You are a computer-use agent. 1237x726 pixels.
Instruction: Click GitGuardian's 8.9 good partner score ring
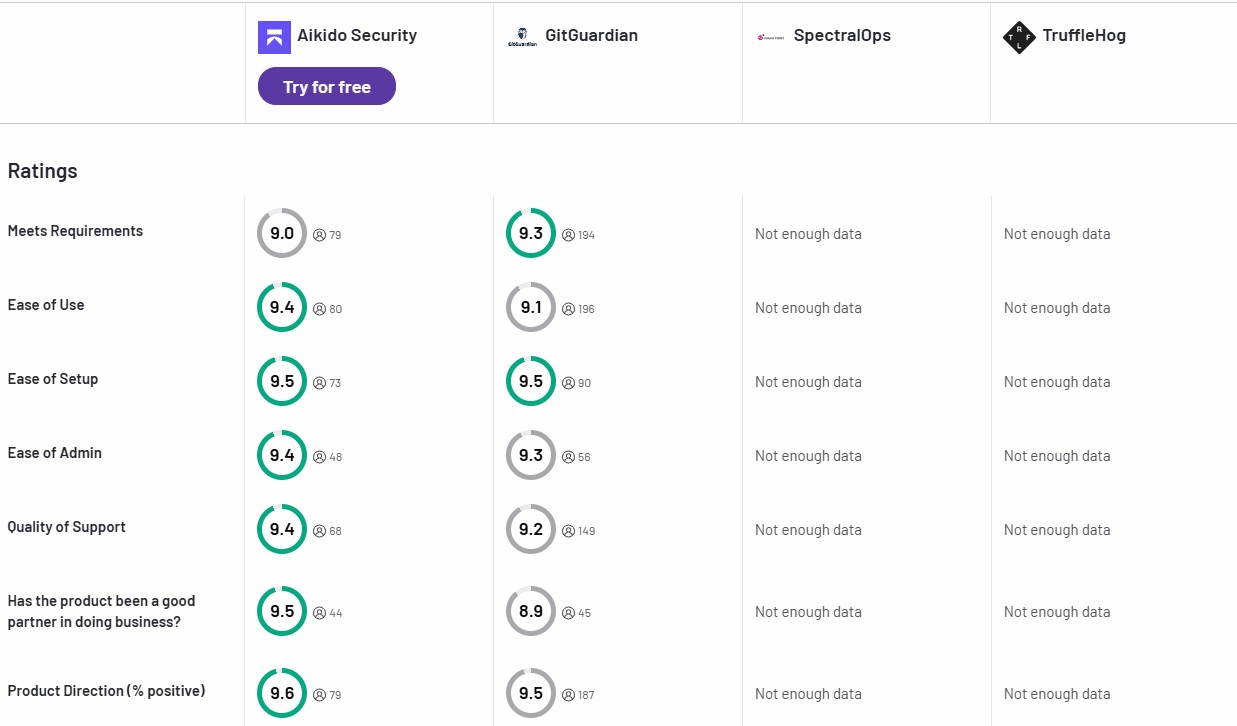click(531, 611)
